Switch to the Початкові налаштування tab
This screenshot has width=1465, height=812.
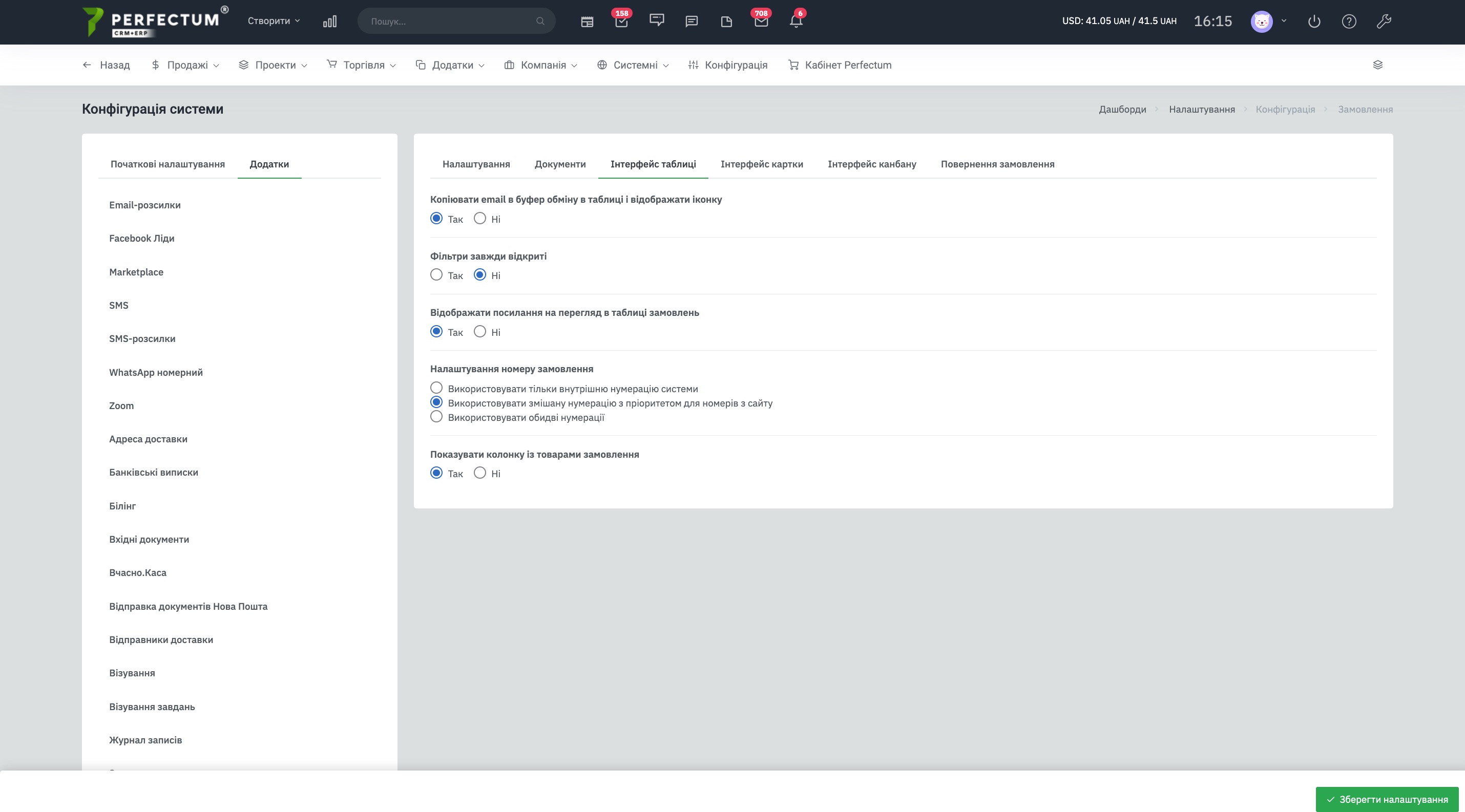(x=168, y=164)
